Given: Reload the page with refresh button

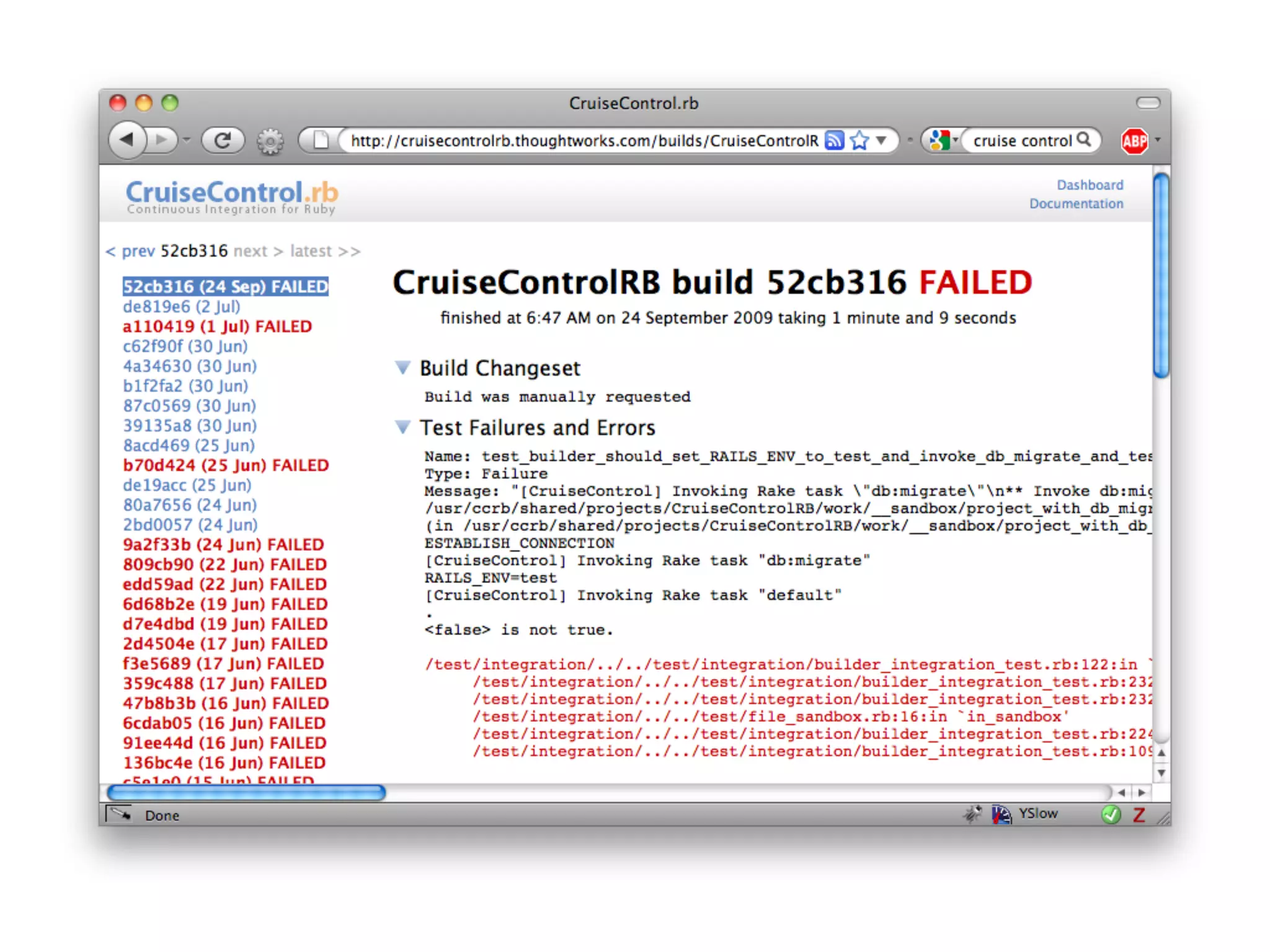Looking at the screenshot, I should pos(223,141).
